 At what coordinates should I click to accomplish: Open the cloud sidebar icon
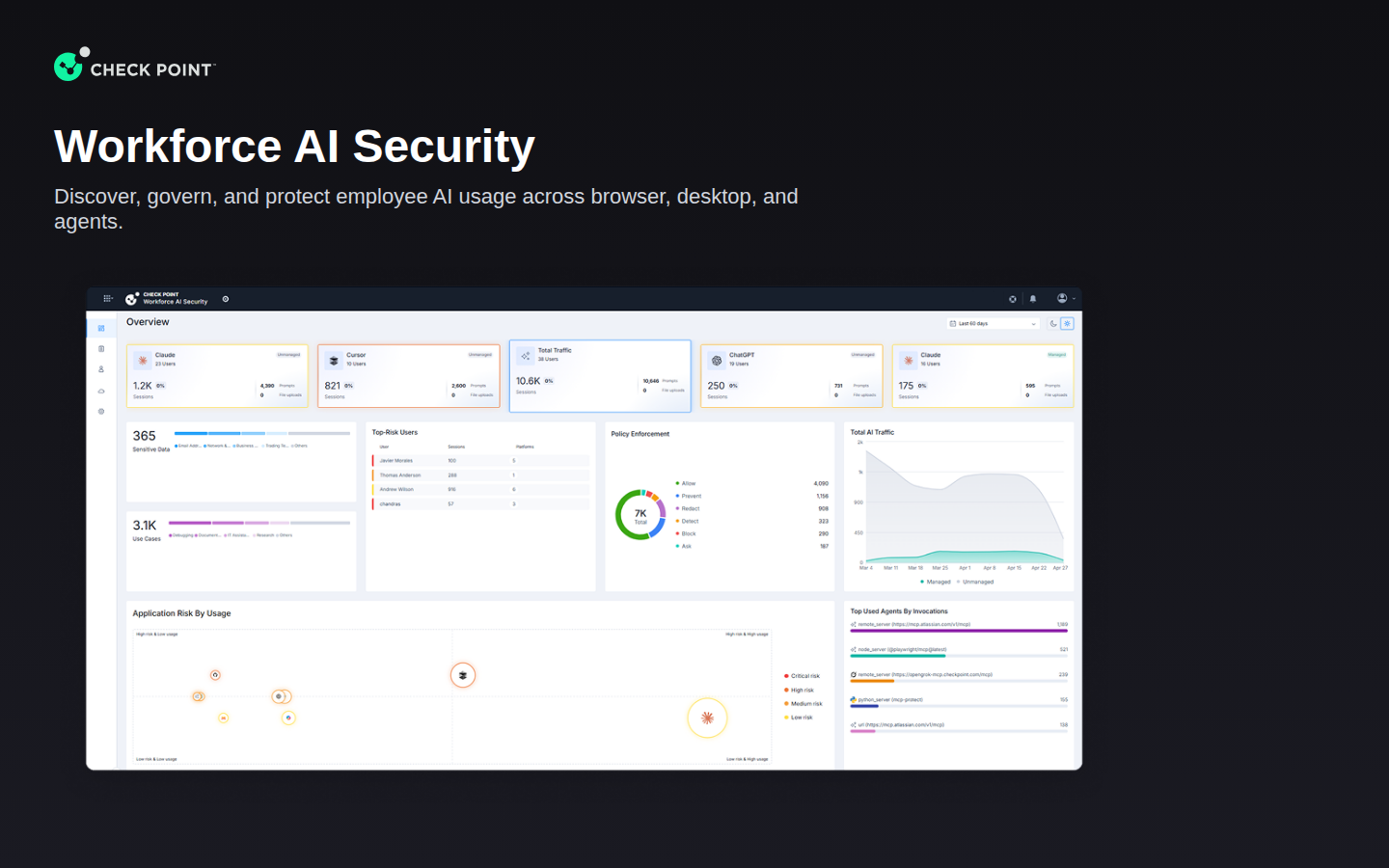pos(101,391)
